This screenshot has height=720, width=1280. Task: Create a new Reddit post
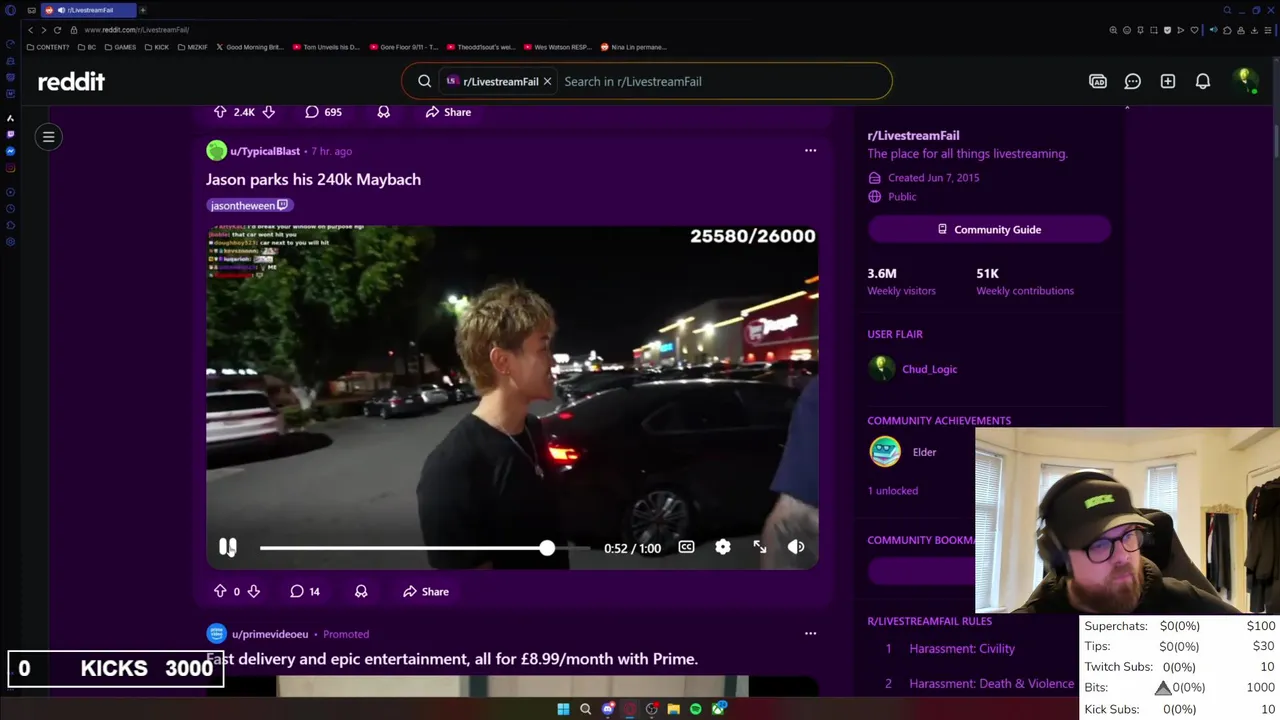1168,81
